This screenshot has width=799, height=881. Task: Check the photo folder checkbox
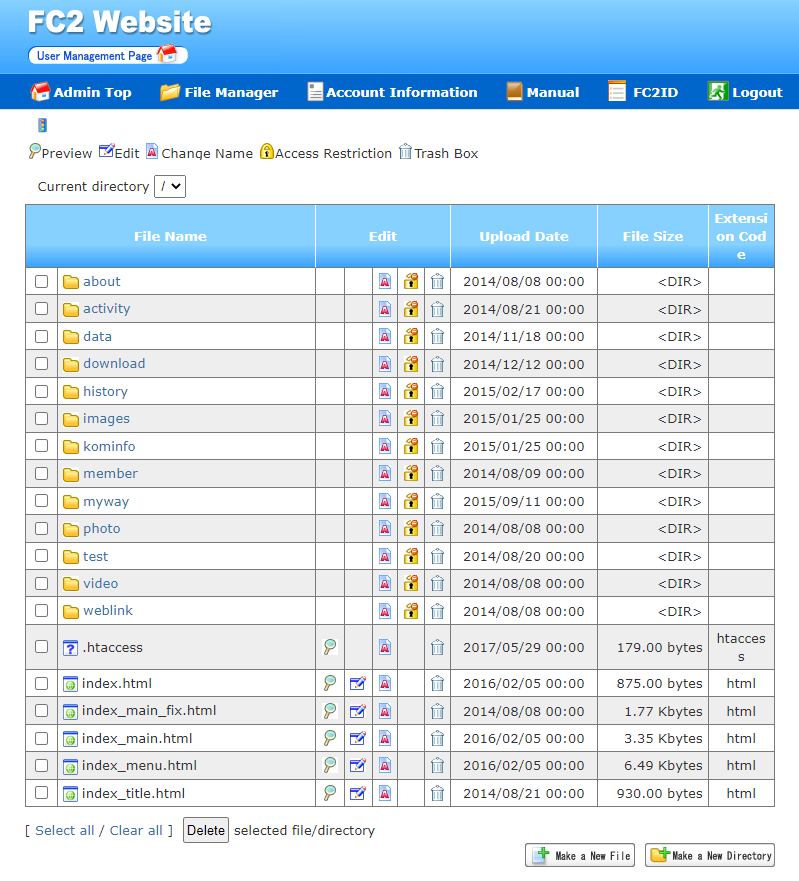pyautogui.click(x=42, y=528)
